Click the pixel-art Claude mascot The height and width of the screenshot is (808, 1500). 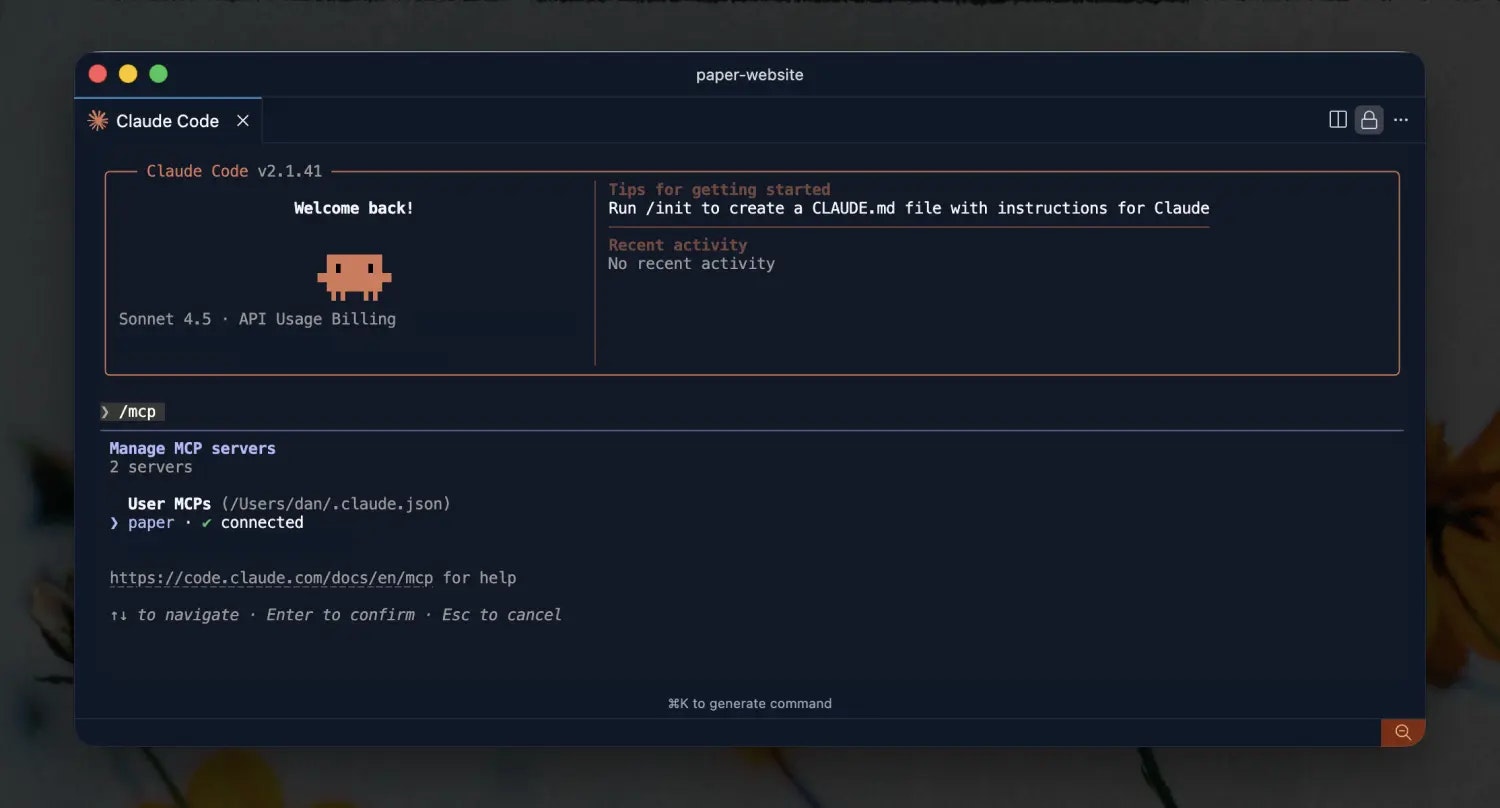click(354, 276)
